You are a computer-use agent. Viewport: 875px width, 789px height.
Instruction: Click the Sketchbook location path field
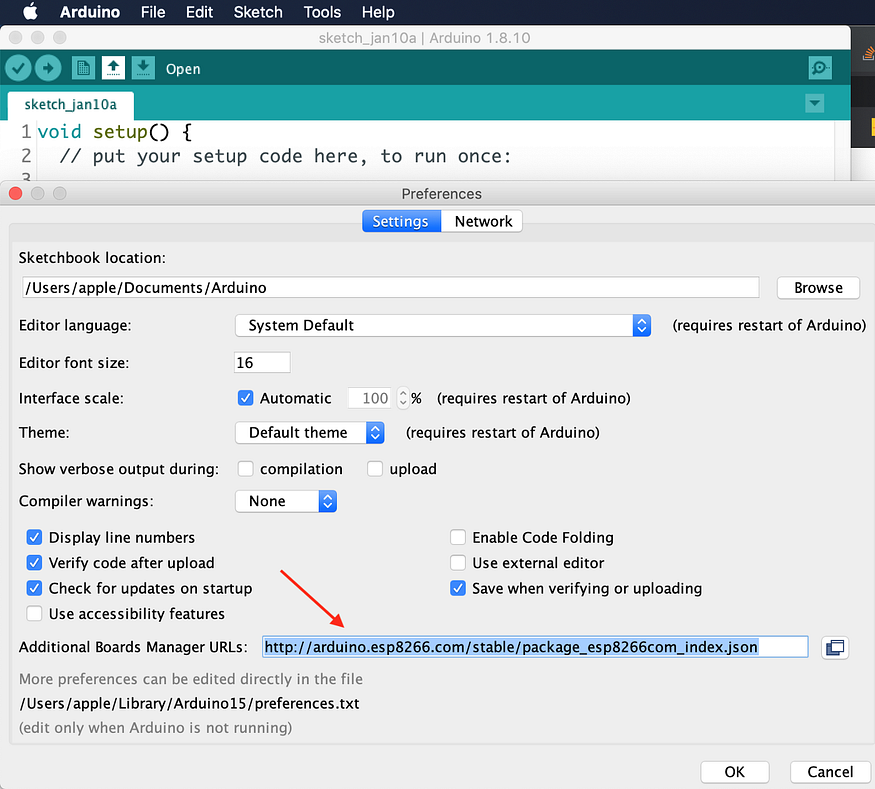391,287
